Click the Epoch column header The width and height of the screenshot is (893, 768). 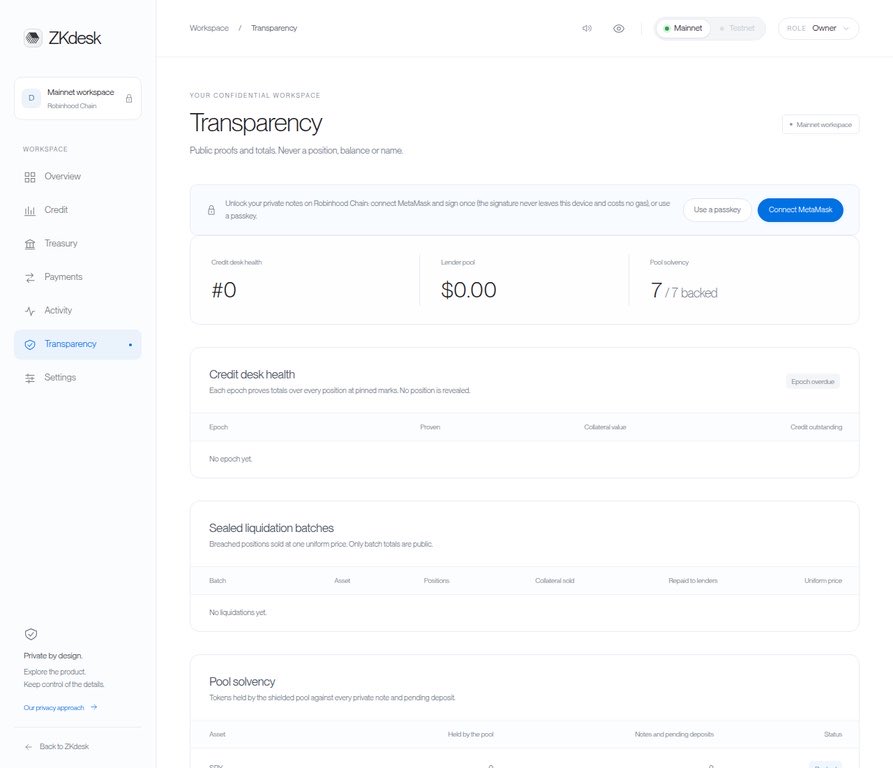click(x=218, y=427)
